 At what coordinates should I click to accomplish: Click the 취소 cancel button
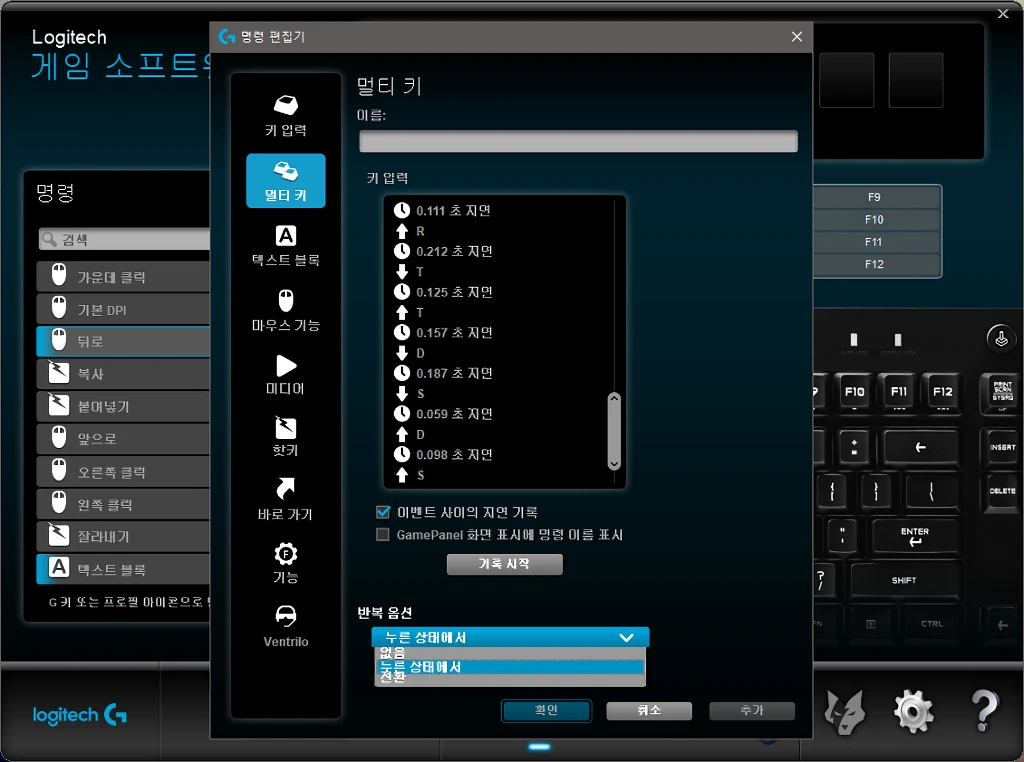(x=648, y=710)
